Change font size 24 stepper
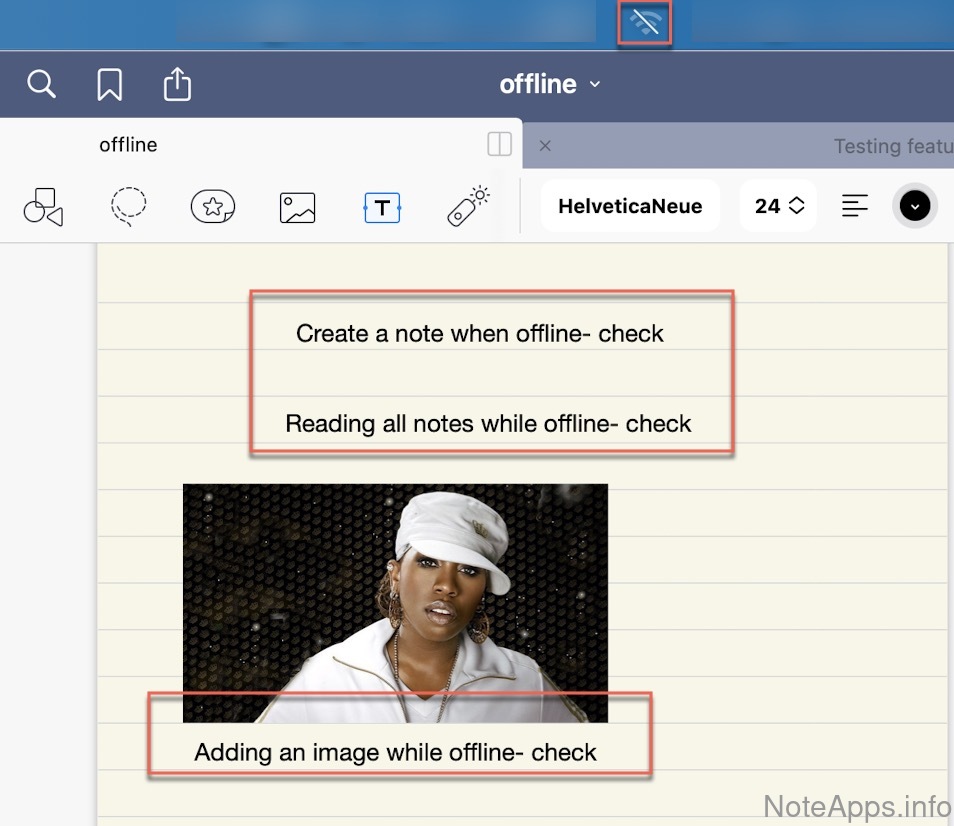 pyautogui.click(x=779, y=206)
